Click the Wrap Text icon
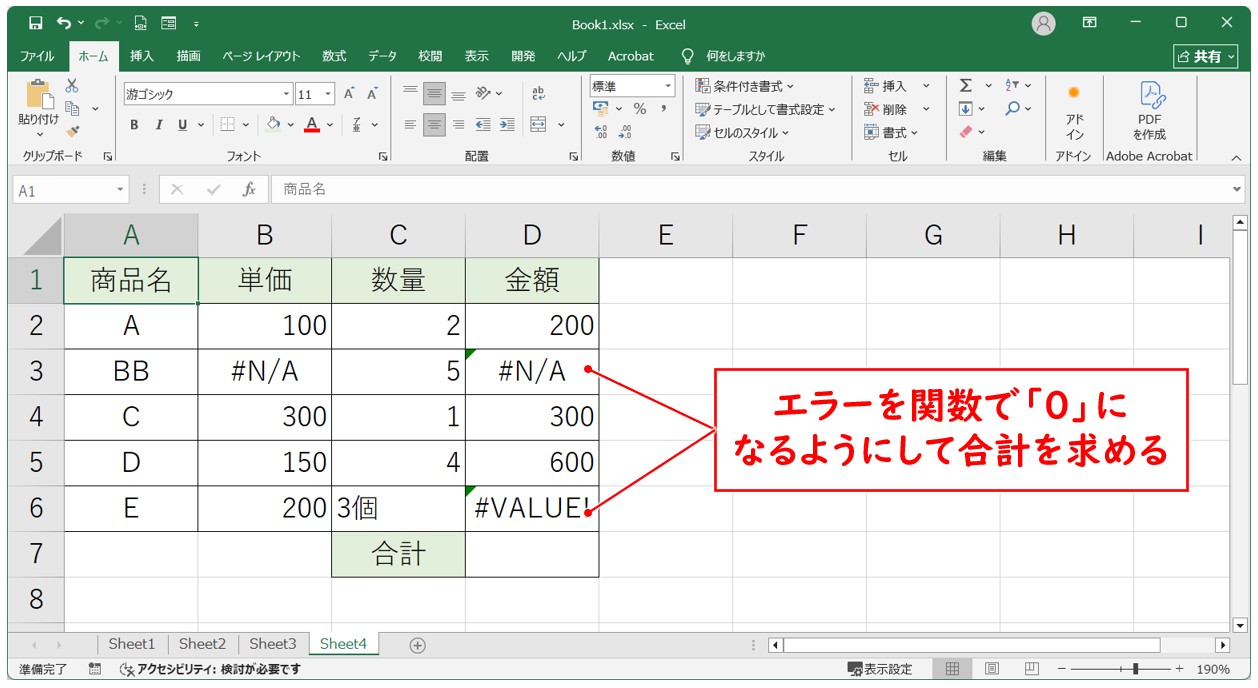 [x=539, y=94]
